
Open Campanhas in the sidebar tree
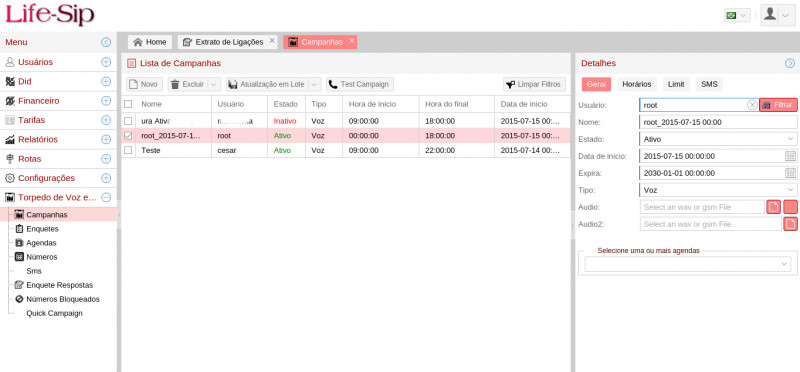pyautogui.click(x=46, y=215)
